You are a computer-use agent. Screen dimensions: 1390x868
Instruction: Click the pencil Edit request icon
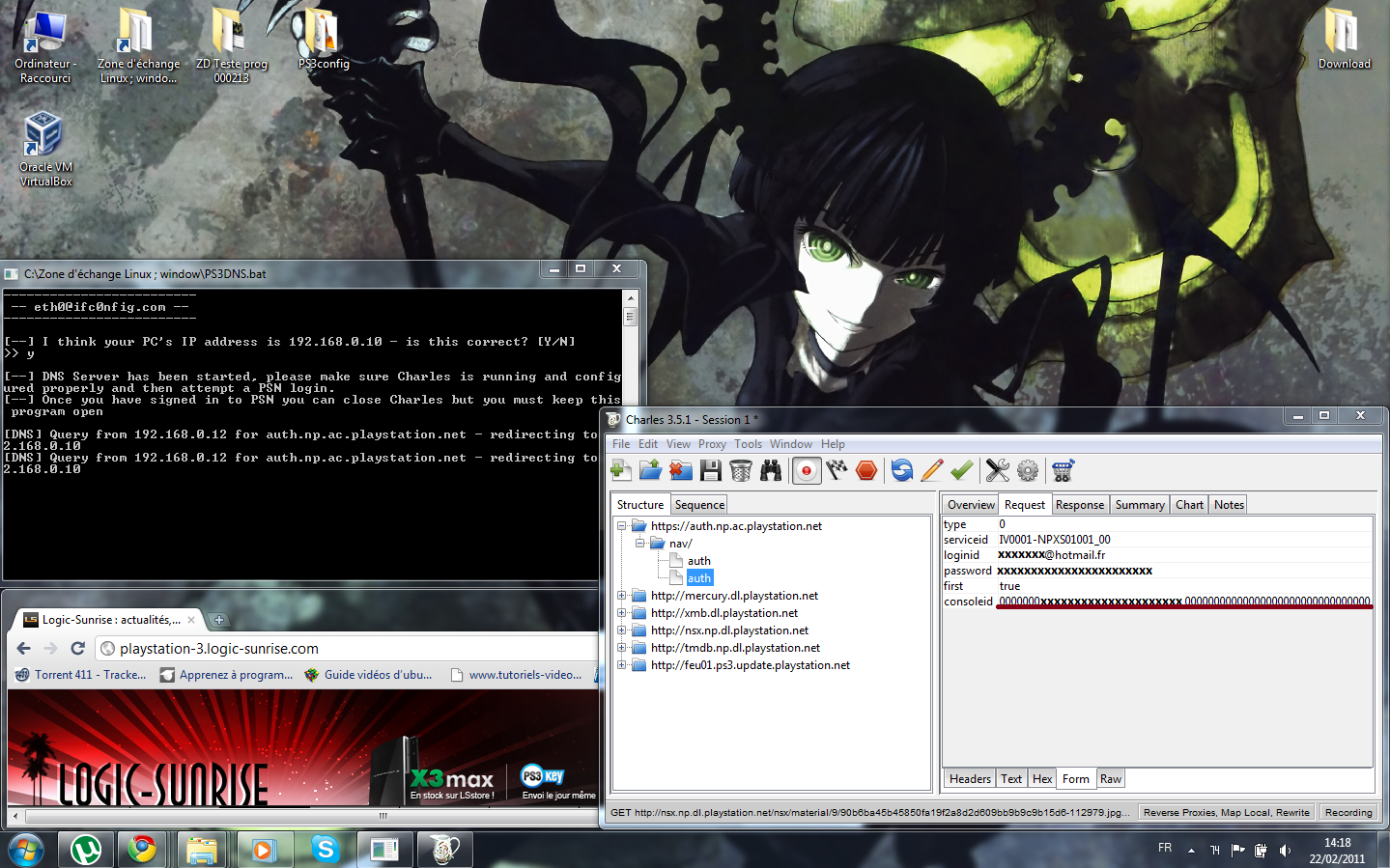click(x=932, y=470)
